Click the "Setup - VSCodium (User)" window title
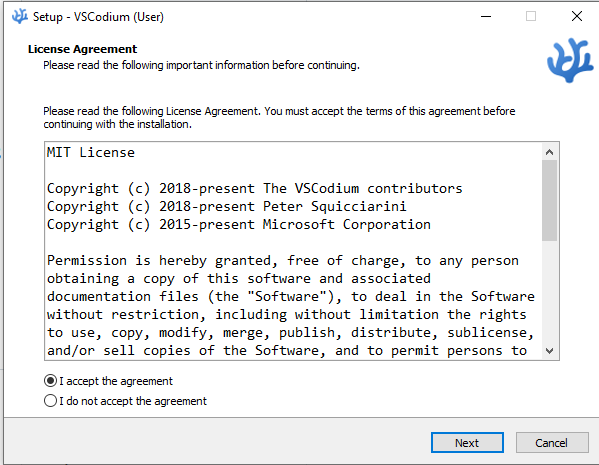Screen dimensions: 599x465 (x=98, y=17)
